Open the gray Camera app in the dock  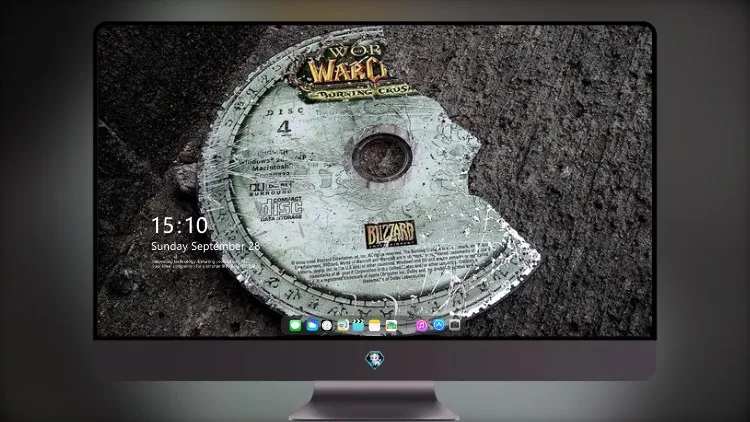point(454,325)
